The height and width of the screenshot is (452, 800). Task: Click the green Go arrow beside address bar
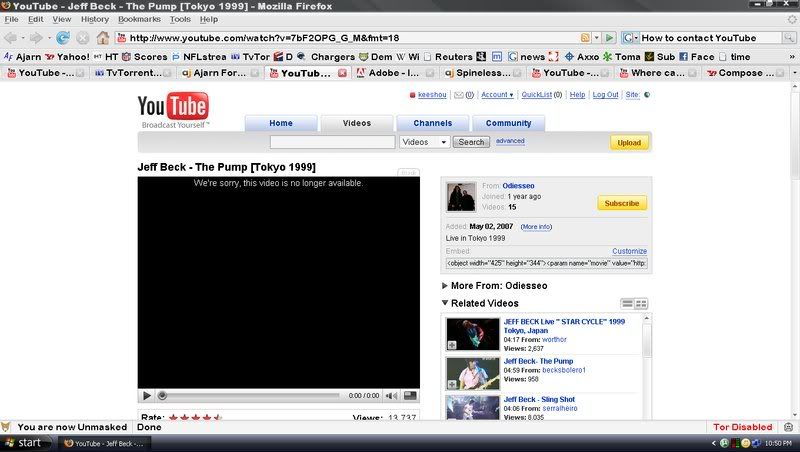click(609, 38)
